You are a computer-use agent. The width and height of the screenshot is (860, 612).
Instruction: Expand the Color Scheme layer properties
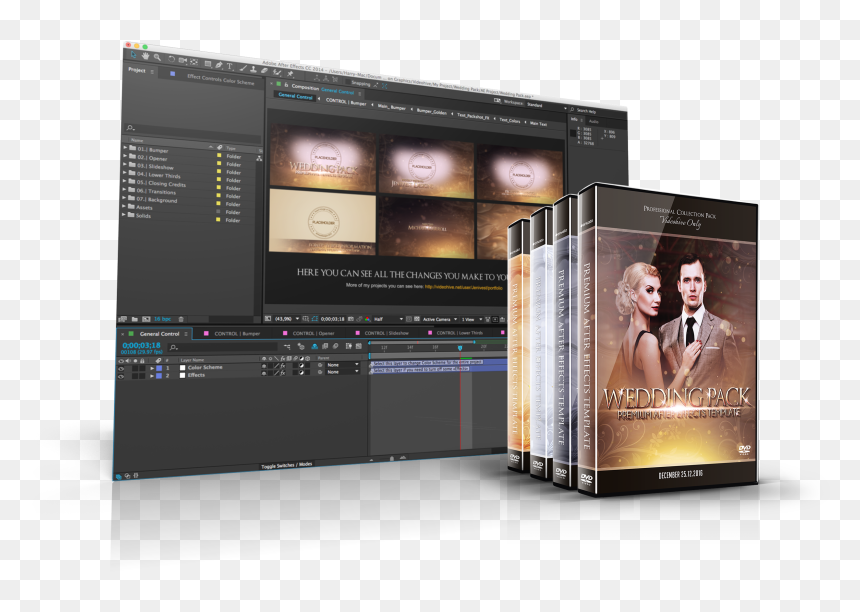pyautogui.click(x=152, y=368)
